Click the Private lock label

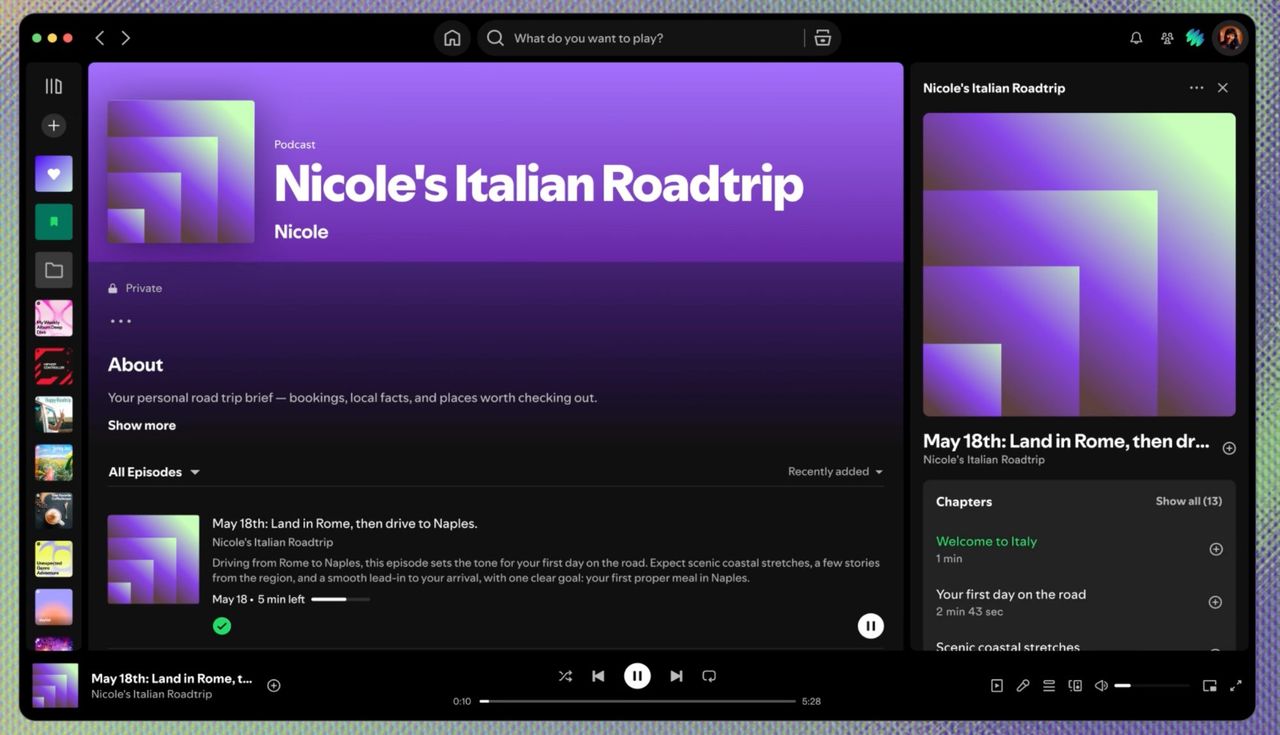click(135, 288)
